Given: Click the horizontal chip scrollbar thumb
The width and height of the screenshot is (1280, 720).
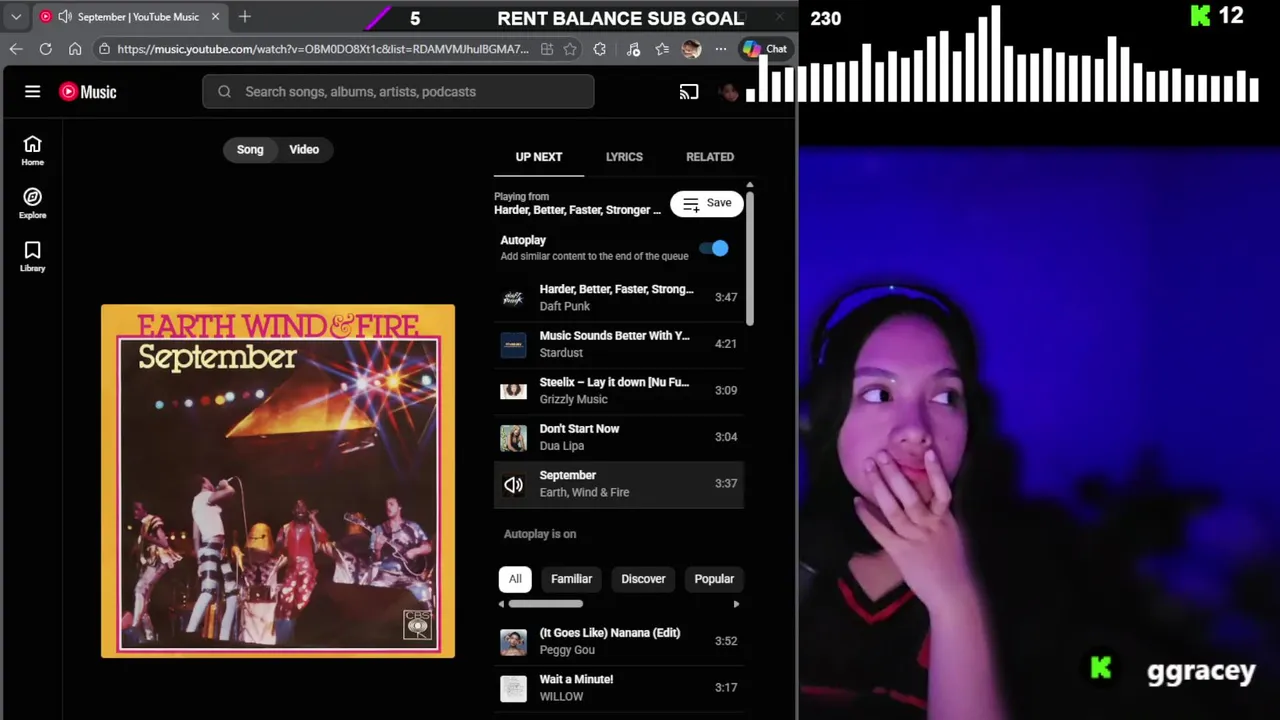Looking at the screenshot, I should point(545,604).
